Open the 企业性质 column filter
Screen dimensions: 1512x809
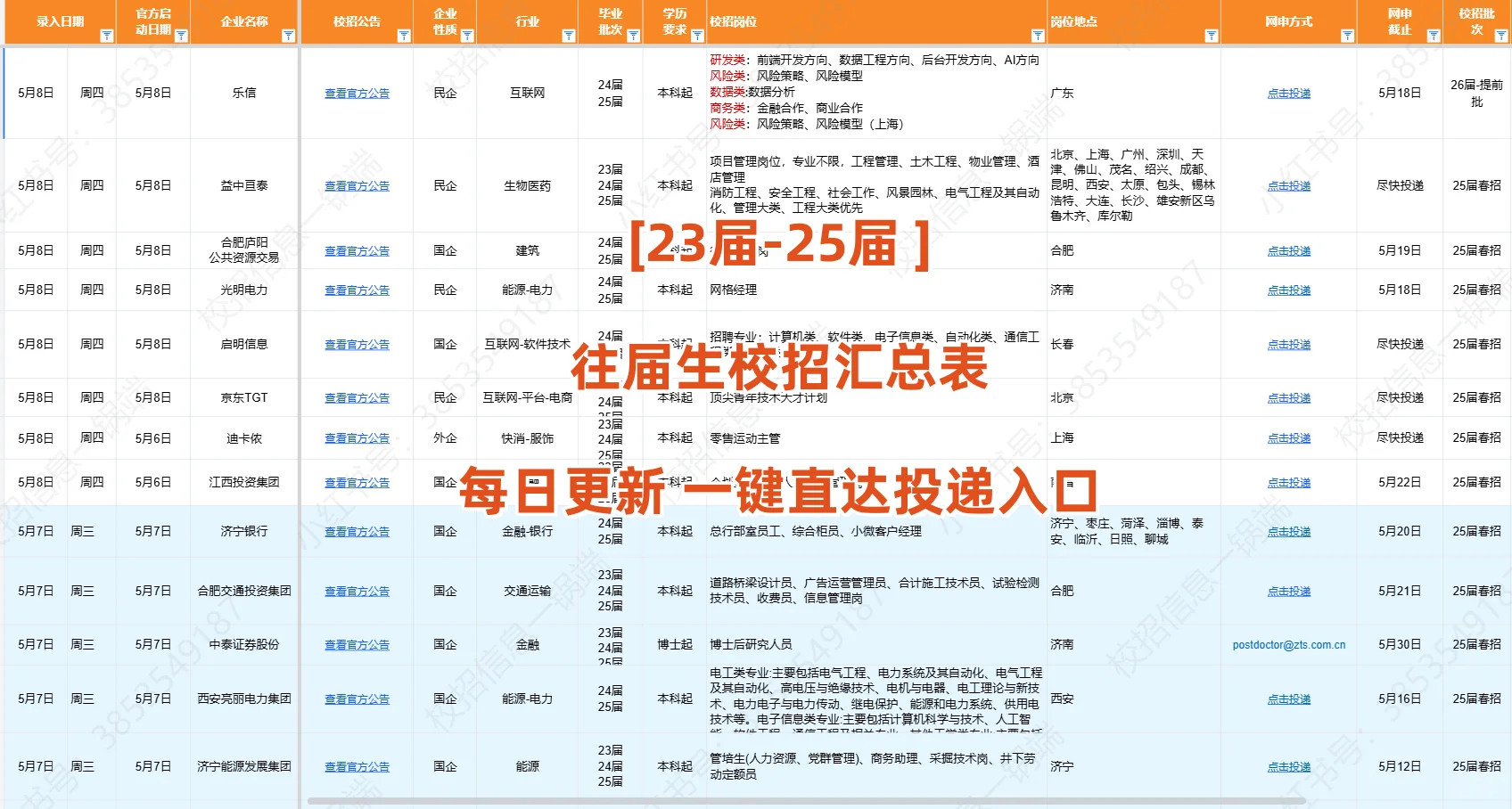click(x=467, y=36)
